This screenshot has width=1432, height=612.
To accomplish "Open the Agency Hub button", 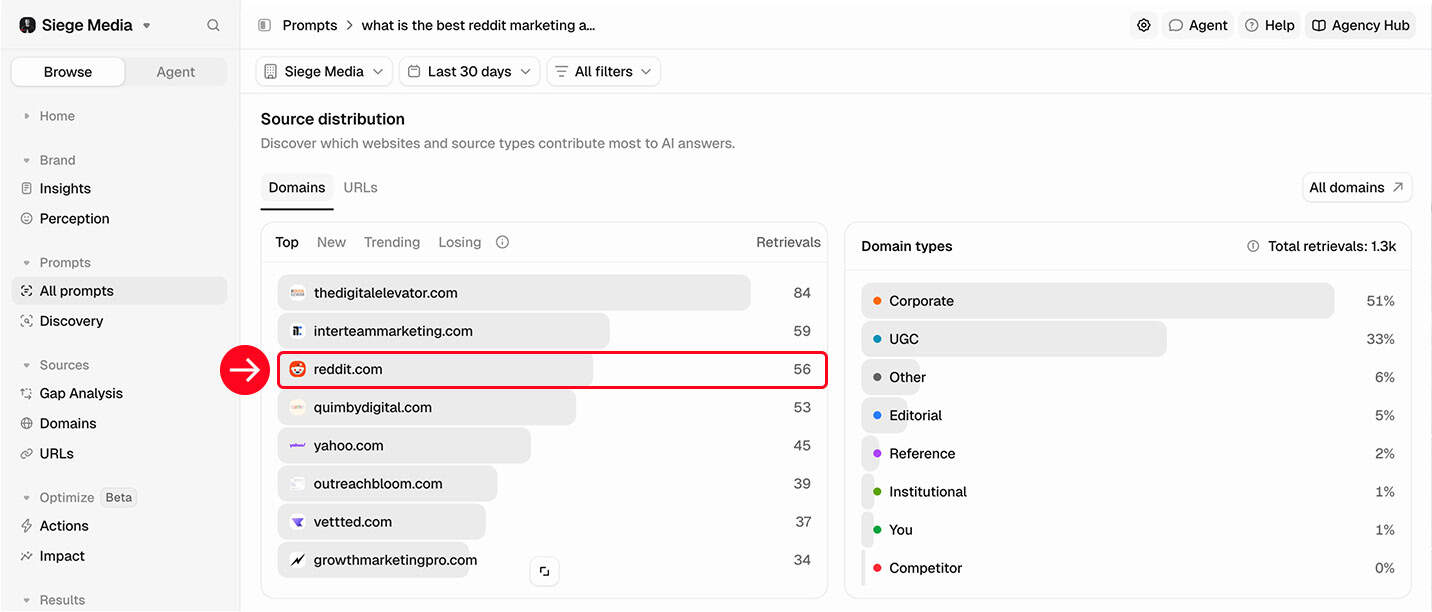I will point(1360,25).
